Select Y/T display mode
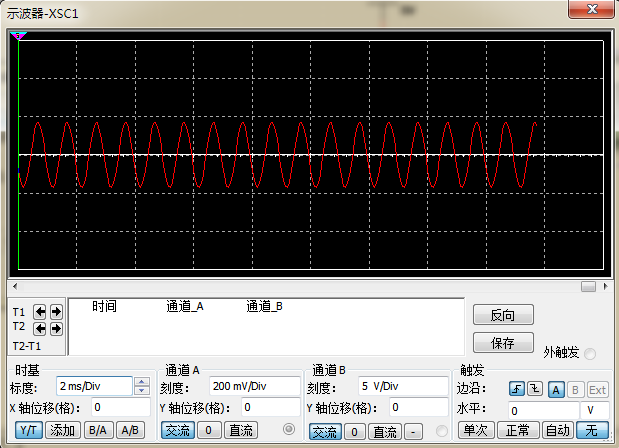The image size is (619, 448). point(28,430)
